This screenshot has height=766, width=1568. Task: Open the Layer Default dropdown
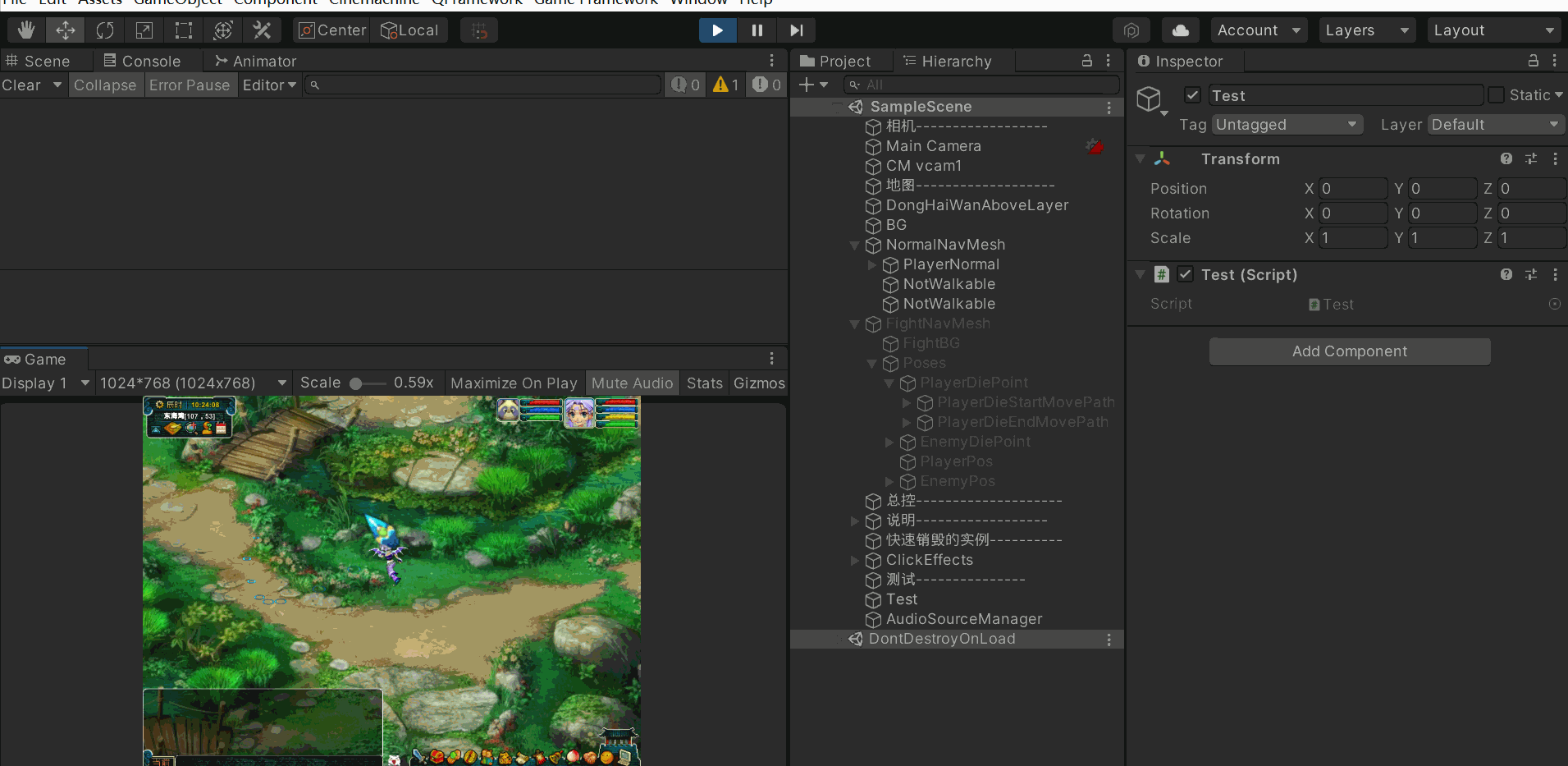click(x=1497, y=125)
